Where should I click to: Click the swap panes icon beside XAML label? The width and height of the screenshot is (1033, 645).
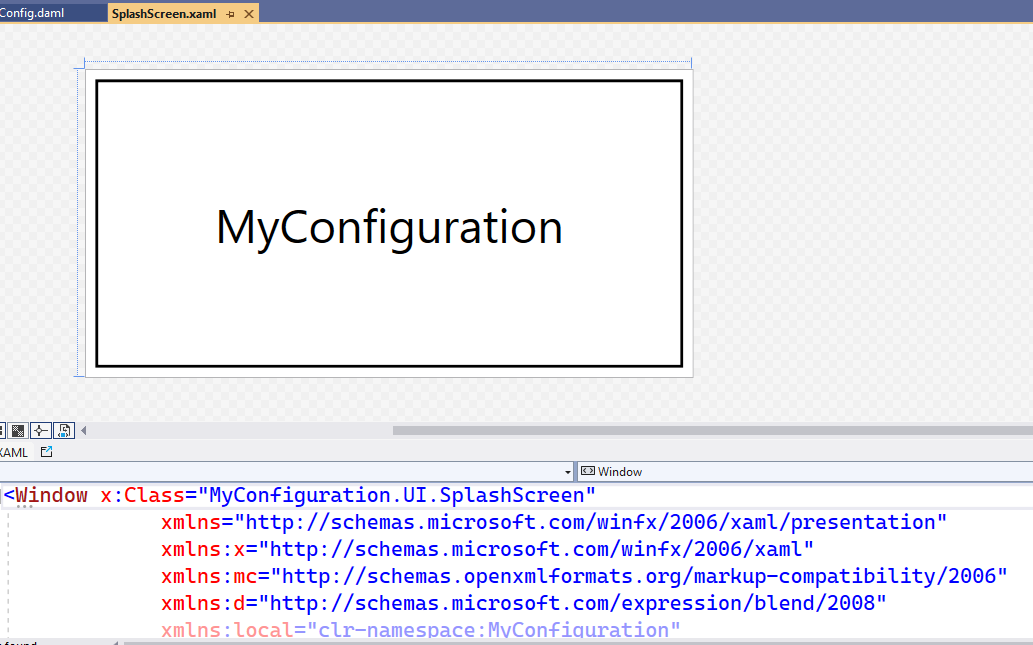45,451
